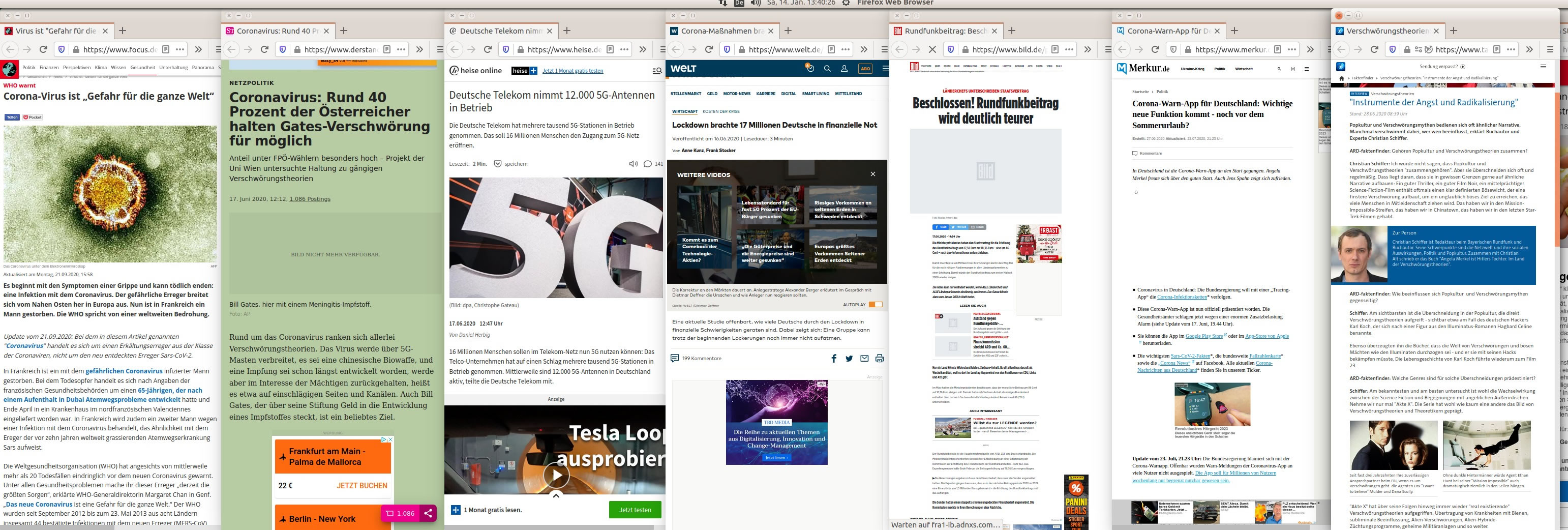Click WELT ABO button
The height and width of the screenshot is (530, 1568).
pos(865,69)
